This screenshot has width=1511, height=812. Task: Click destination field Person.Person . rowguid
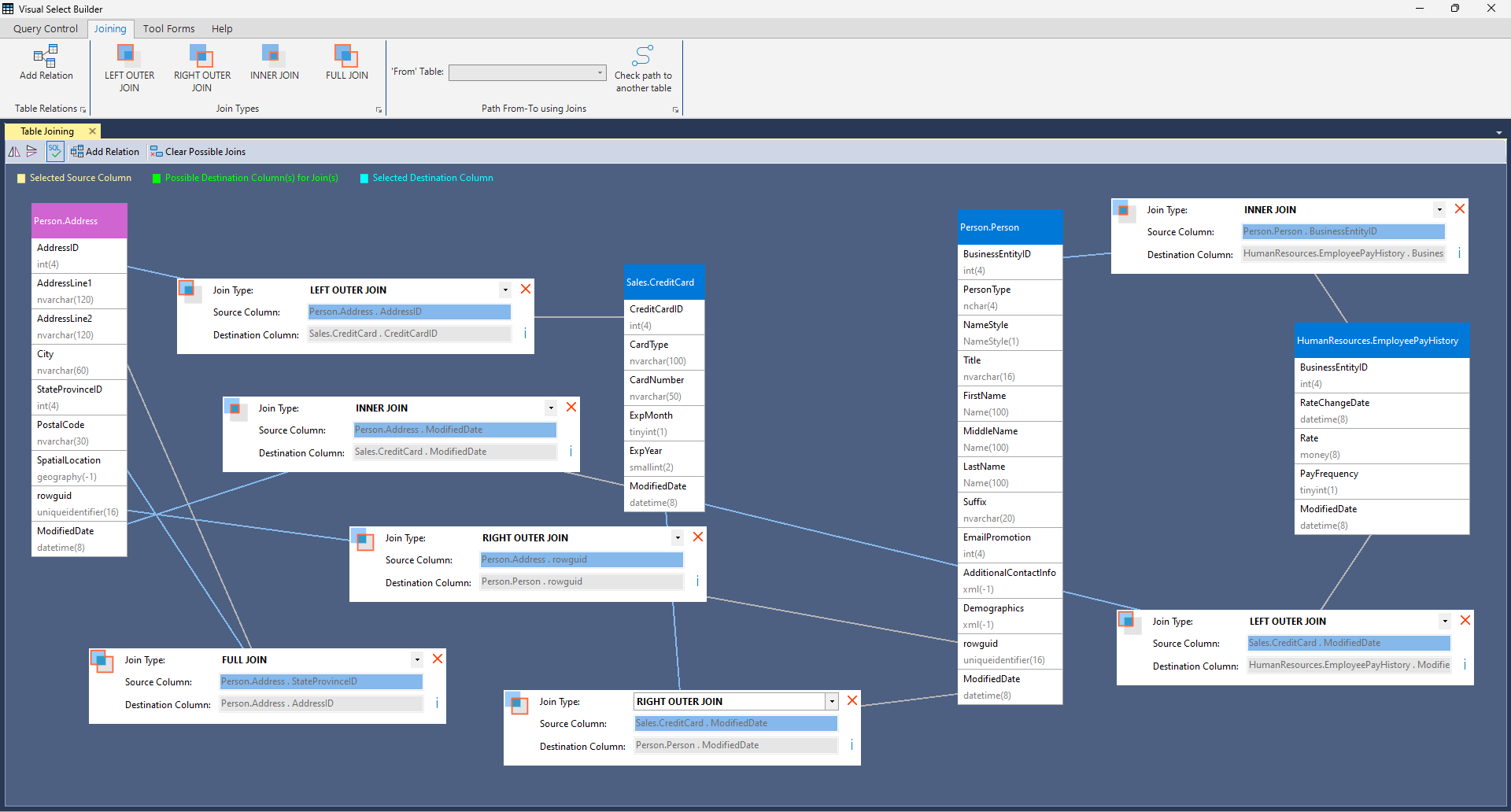point(582,582)
